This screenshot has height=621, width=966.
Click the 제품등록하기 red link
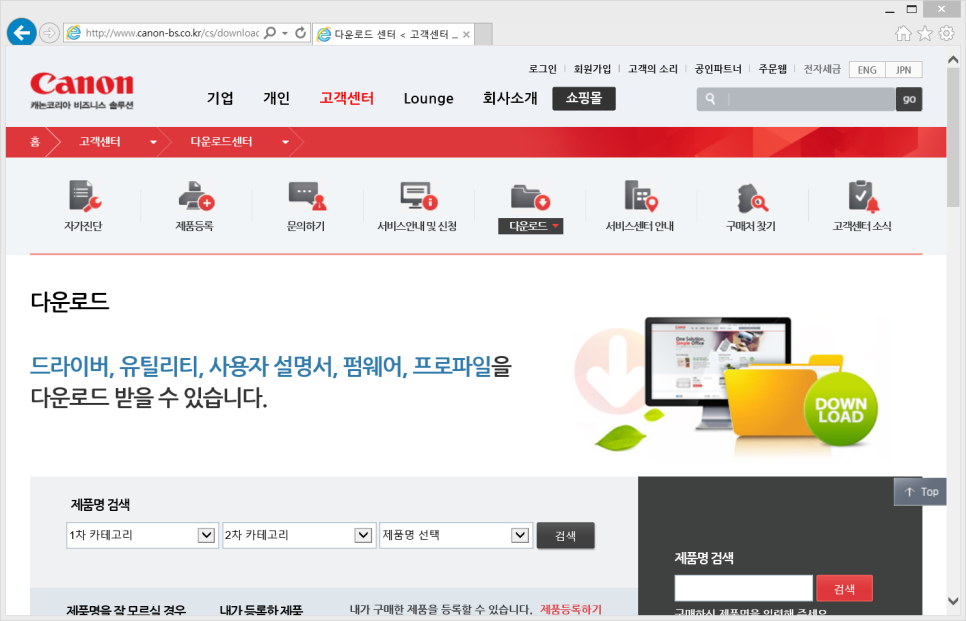[571, 609]
